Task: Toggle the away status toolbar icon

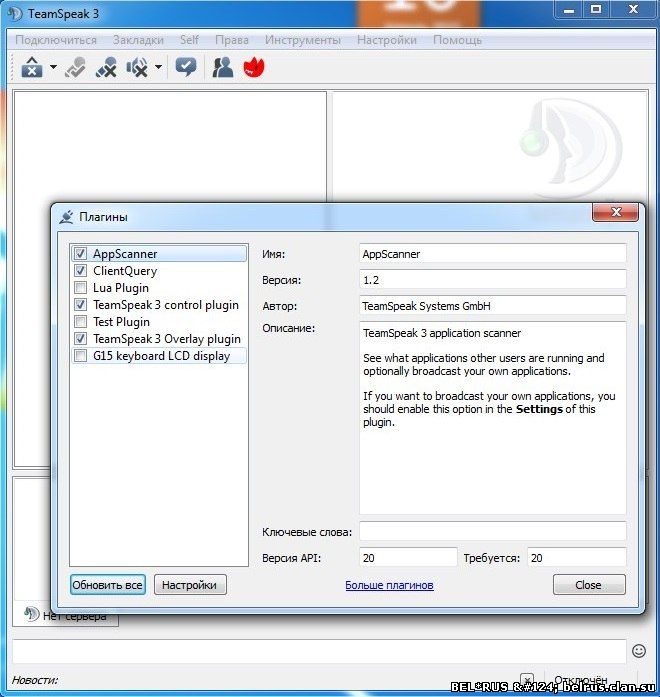Action: tap(75, 68)
